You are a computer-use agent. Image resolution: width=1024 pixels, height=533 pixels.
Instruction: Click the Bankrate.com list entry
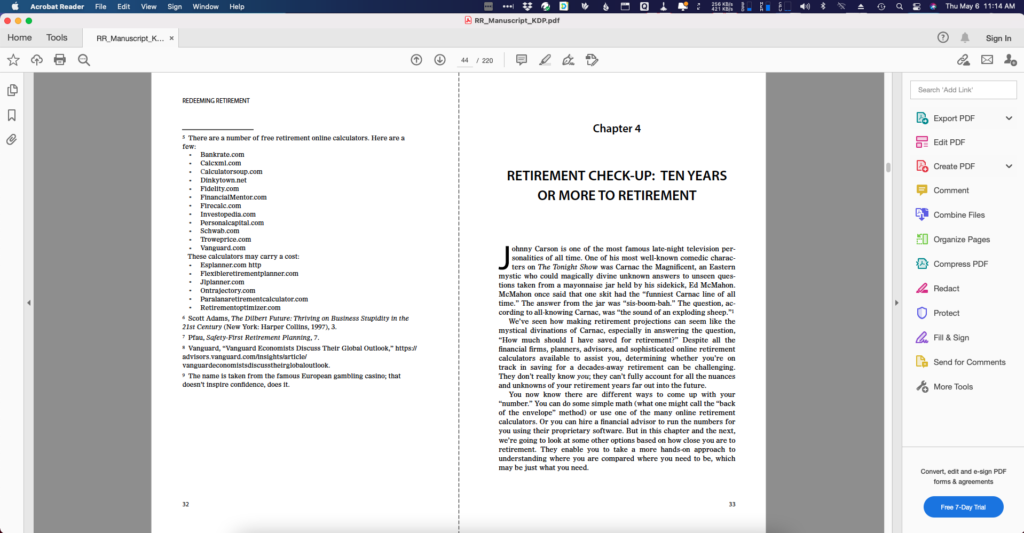pos(222,155)
